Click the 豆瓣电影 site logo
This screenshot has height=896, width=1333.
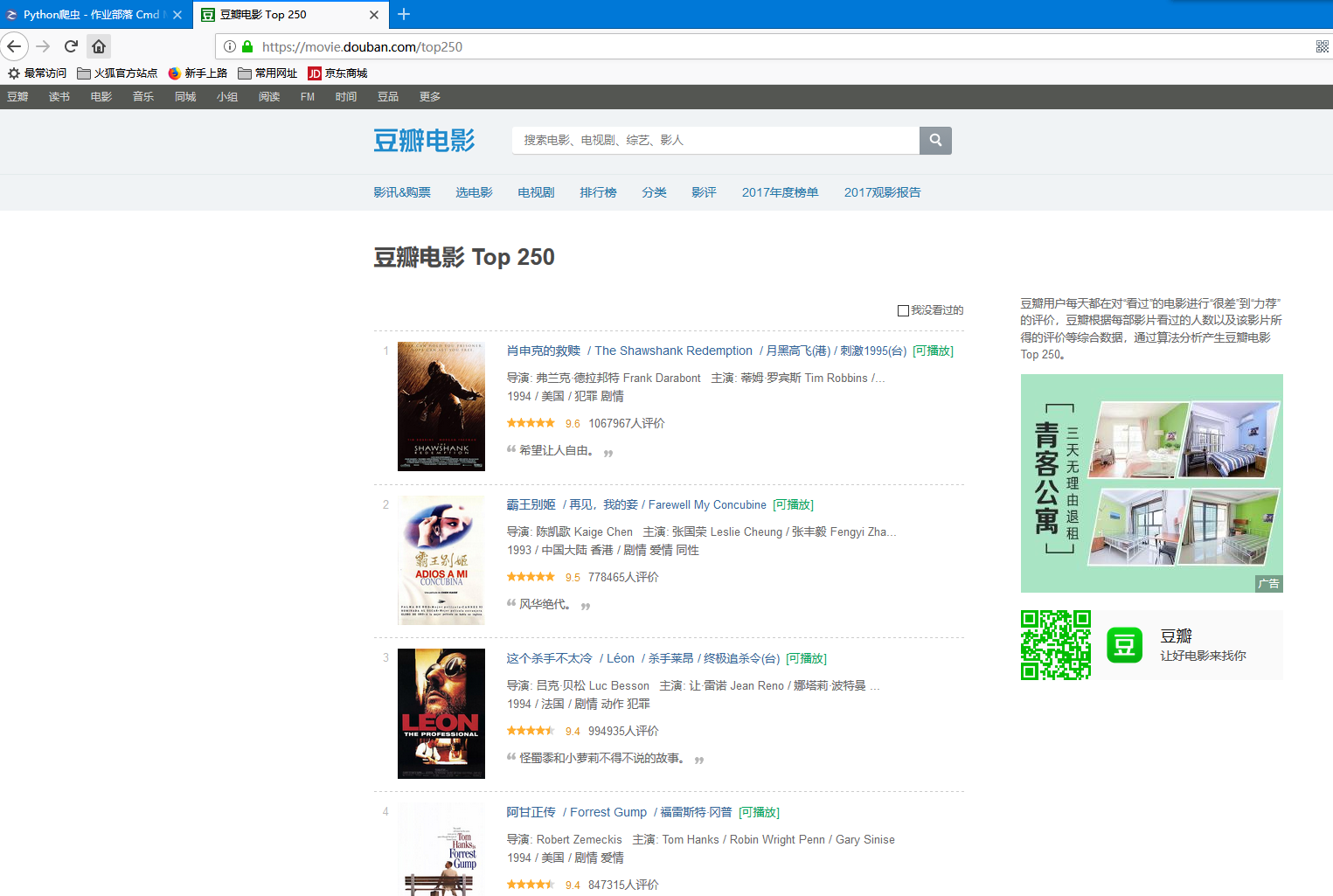pyautogui.click(x=424, y=140)
